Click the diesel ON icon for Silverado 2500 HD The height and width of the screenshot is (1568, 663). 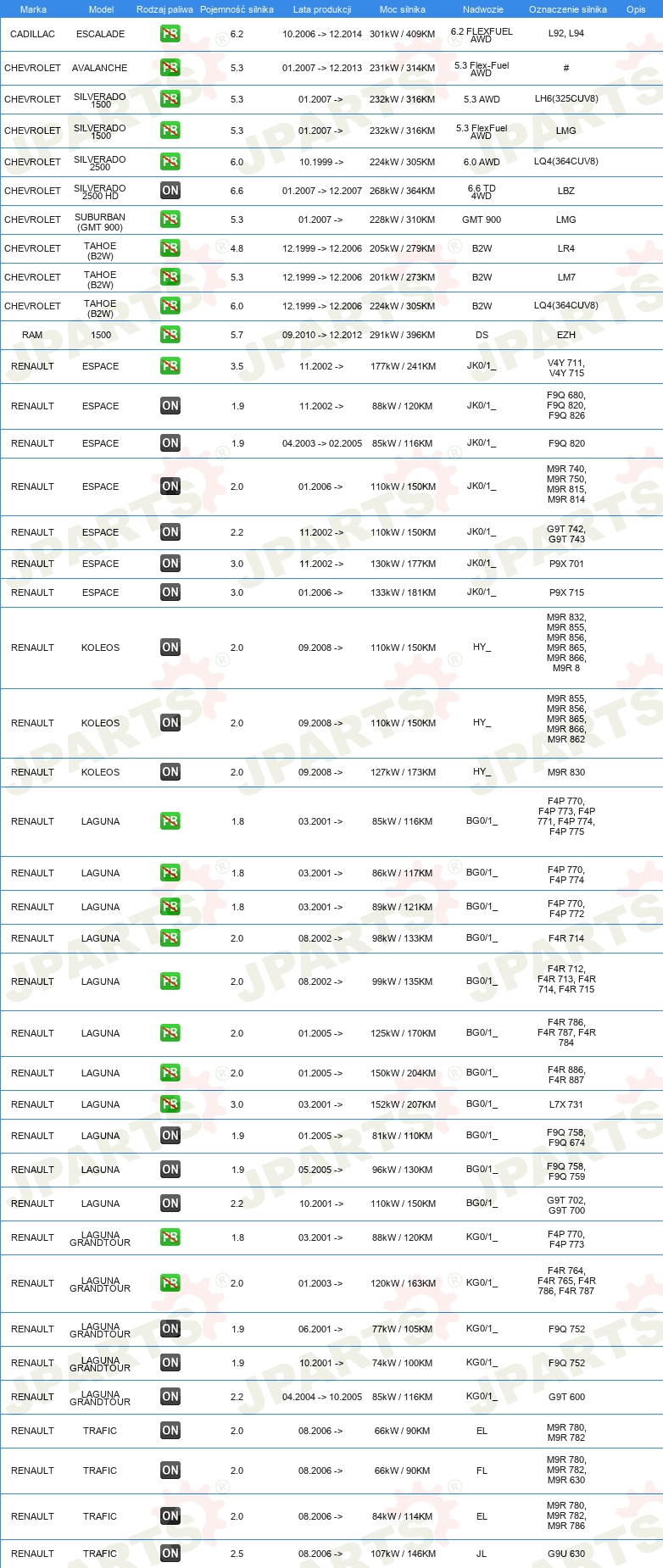(x=170, y=191)
